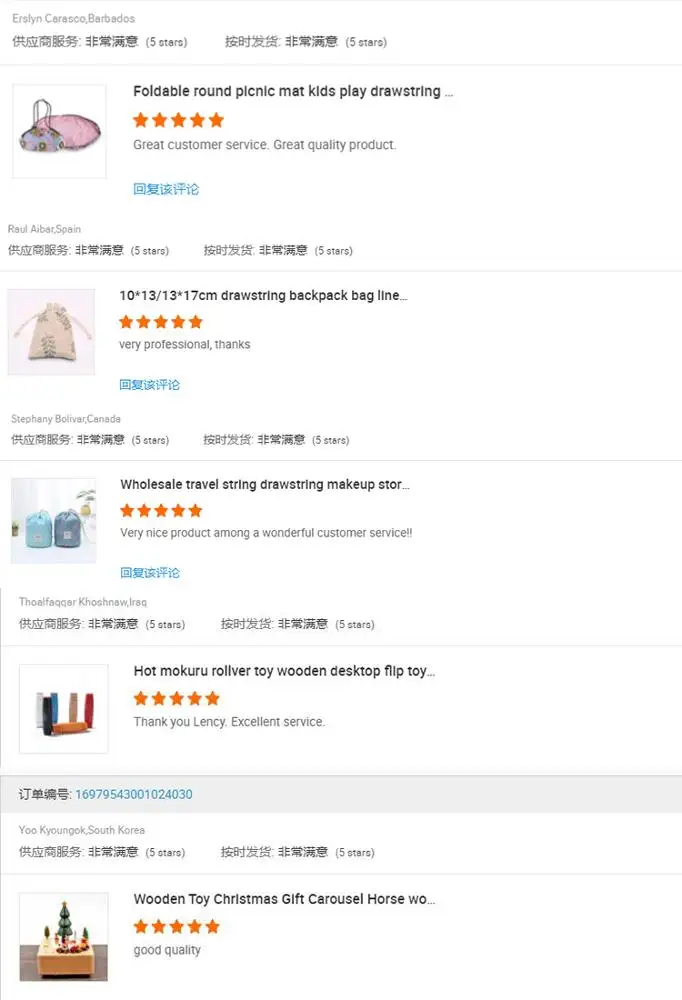Reply to the makeup storage bag review
Viewport: 682px width, 1000px height.
tap(150, 573)
